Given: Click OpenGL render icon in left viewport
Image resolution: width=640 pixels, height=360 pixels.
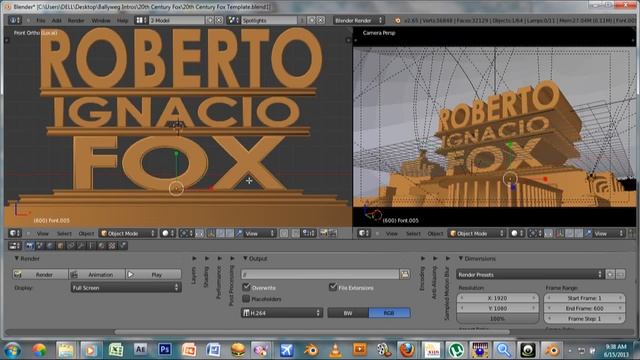Looking at the screenshot, I should click(x=324, y=233).
